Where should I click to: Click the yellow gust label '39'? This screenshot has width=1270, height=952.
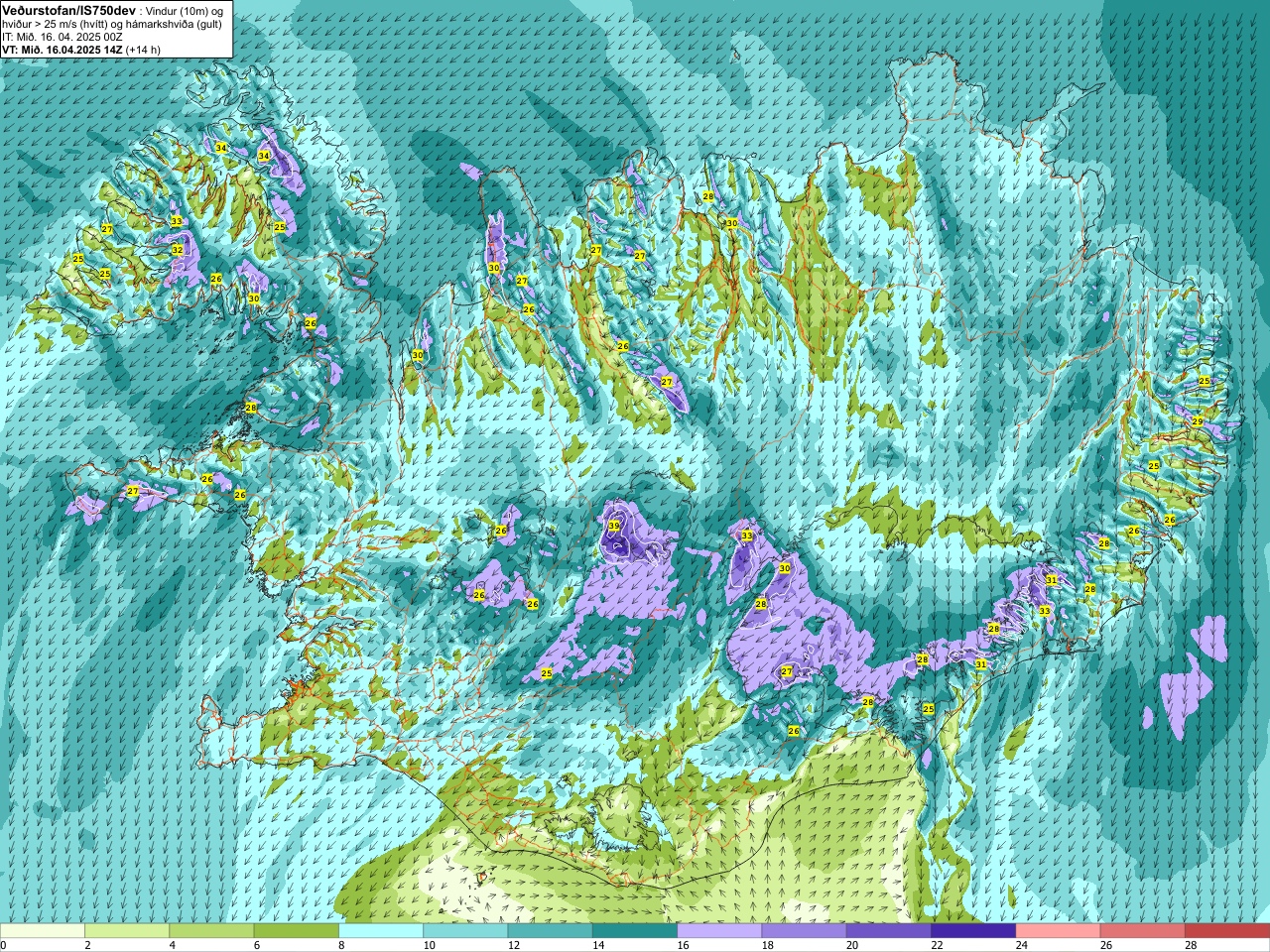point(614,527)
